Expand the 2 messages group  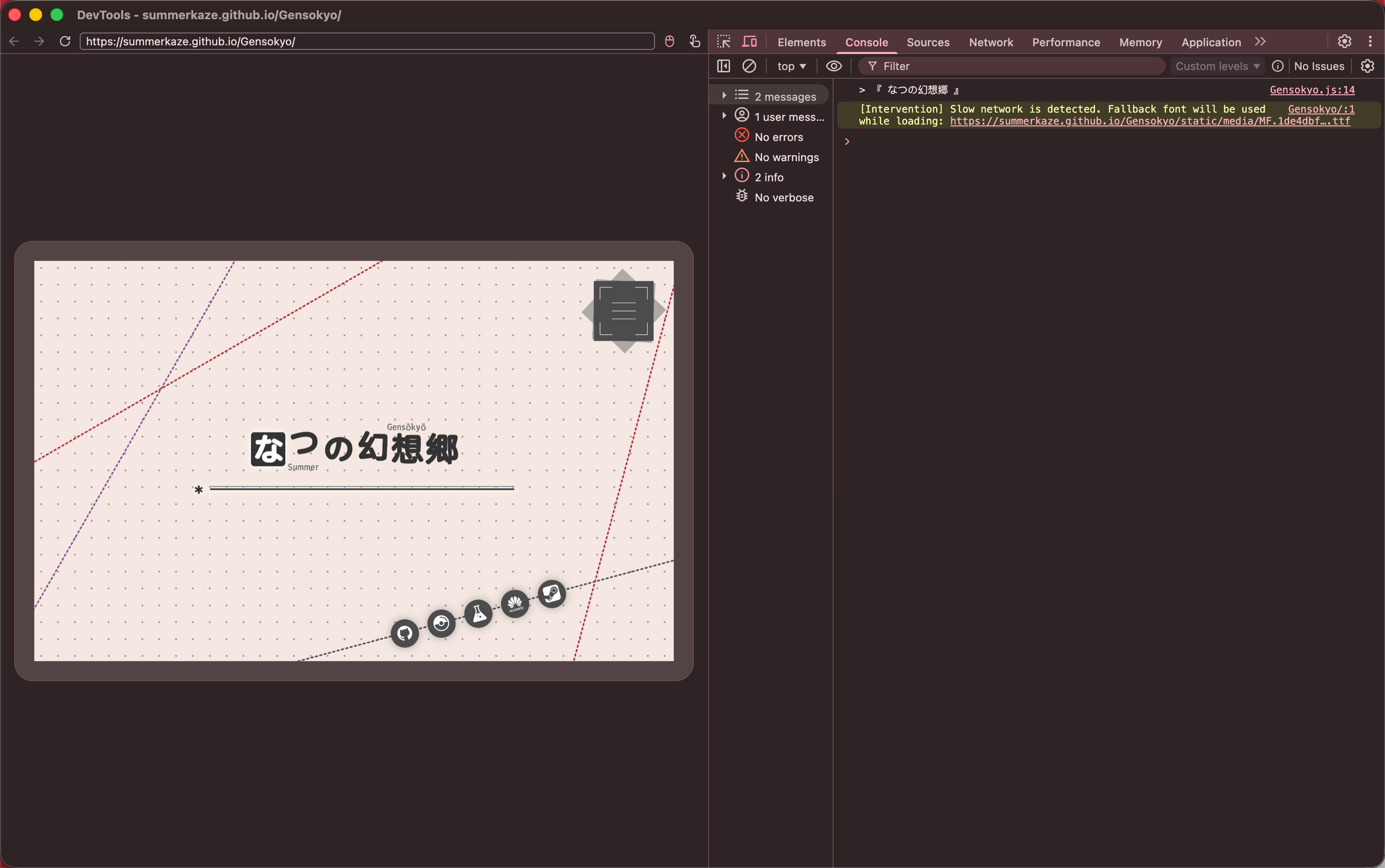pyautogui.click(x=724, y=96)
